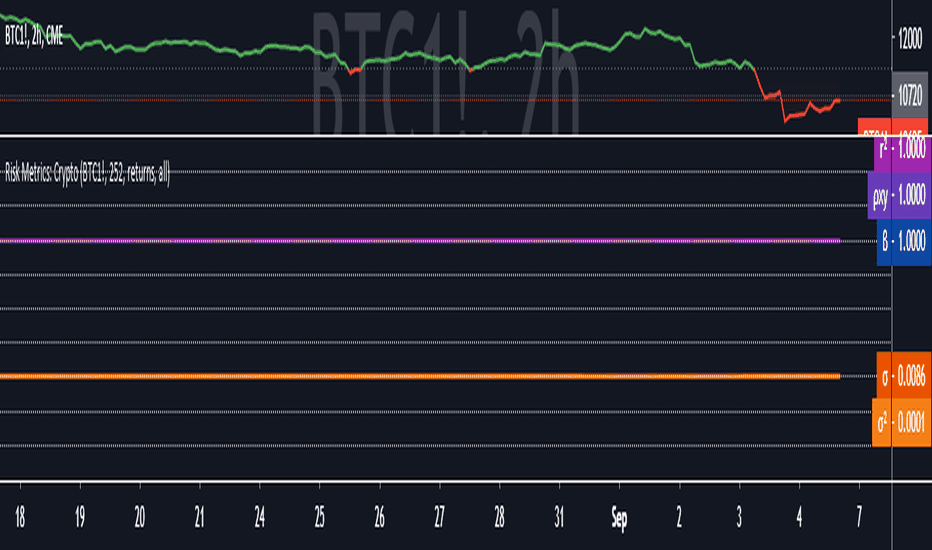Click the 7 date on time axis
The width and height of the screenshot is (932, 550).
point(859,518)
